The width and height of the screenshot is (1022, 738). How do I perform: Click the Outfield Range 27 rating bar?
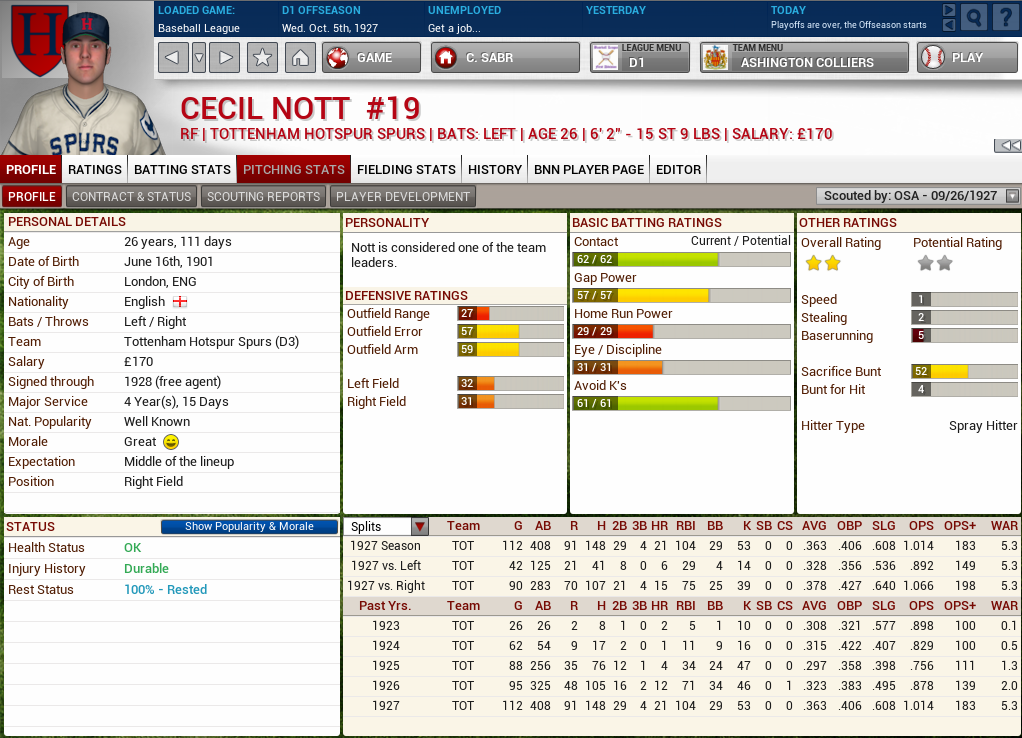point(510,314)
